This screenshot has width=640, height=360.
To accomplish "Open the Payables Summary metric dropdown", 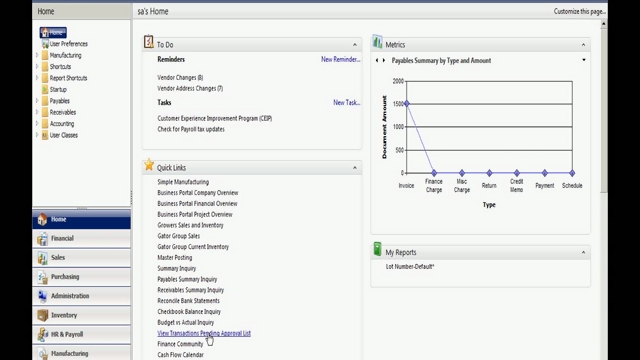I will (x=584, y=60).
